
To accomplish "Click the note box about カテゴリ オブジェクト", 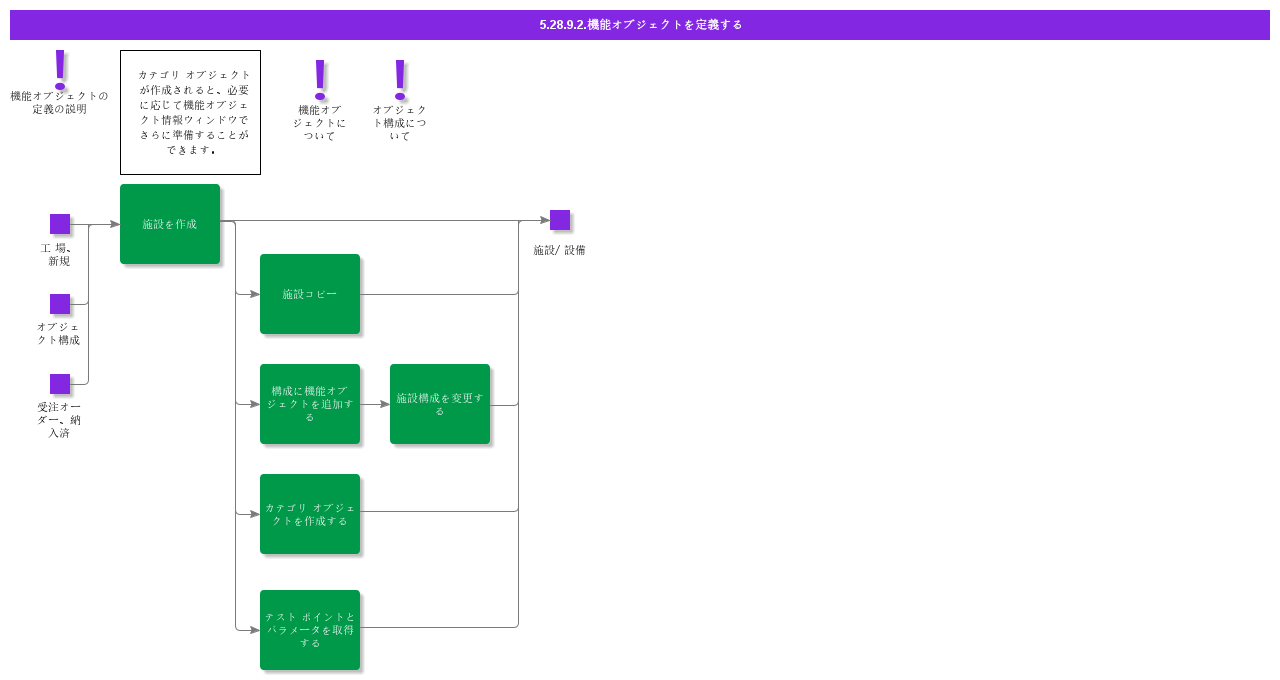I will [x=190, y=112].
